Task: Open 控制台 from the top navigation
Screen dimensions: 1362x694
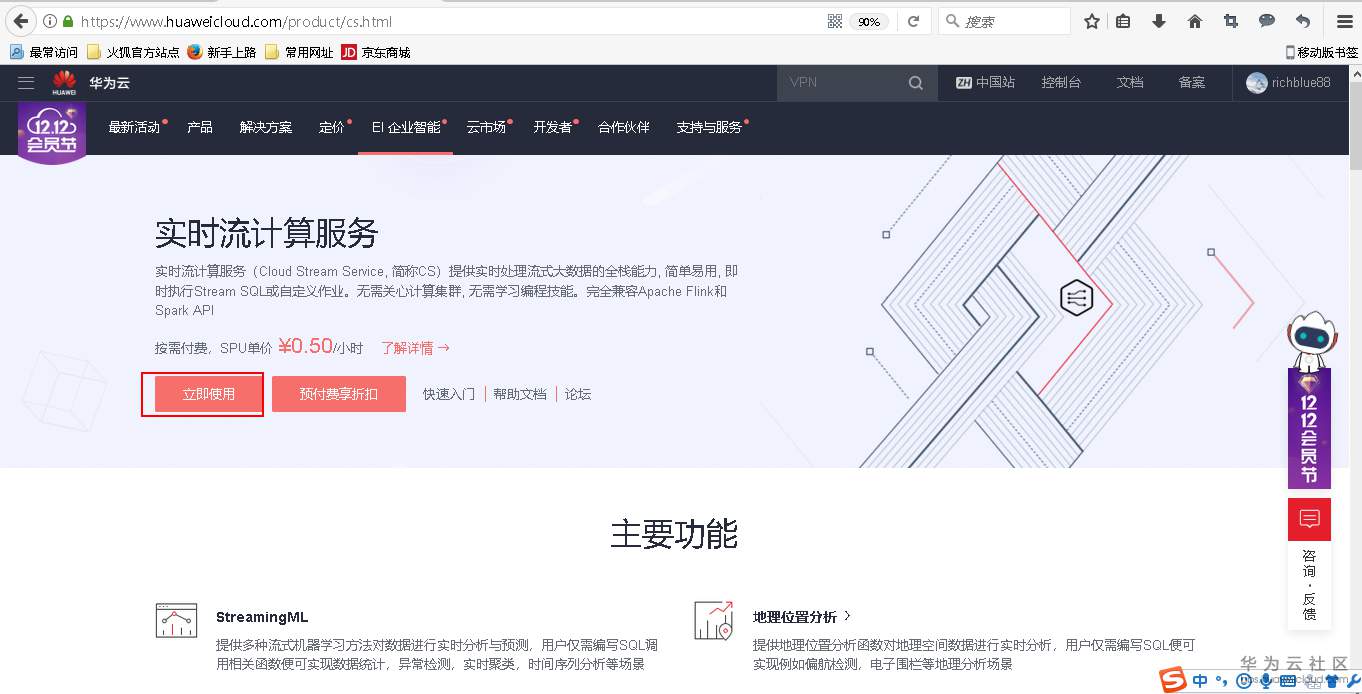Action: [1061, 84]
